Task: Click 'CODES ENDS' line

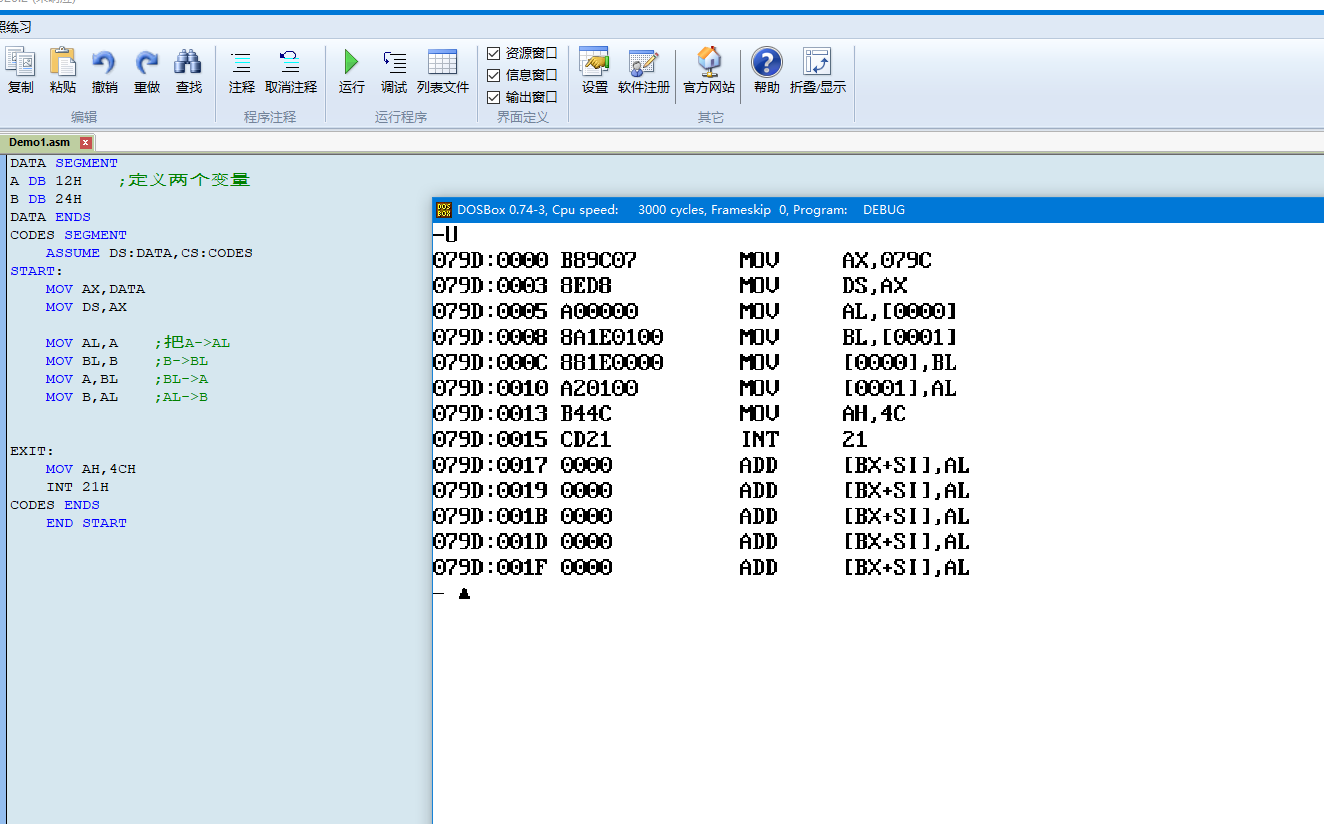Action: [x=55, y=505]
